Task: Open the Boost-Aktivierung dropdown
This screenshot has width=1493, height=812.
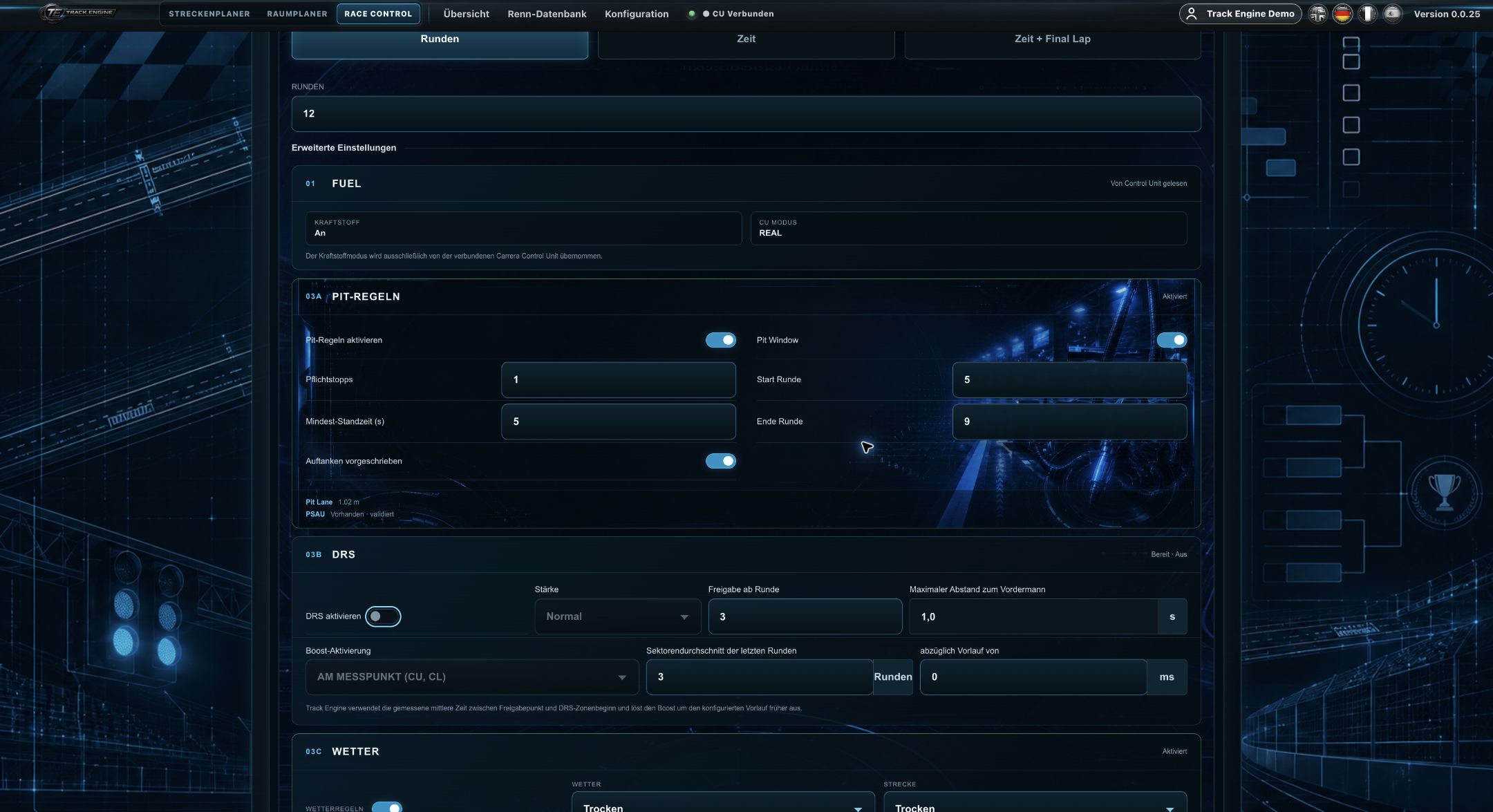Action: 472,677
